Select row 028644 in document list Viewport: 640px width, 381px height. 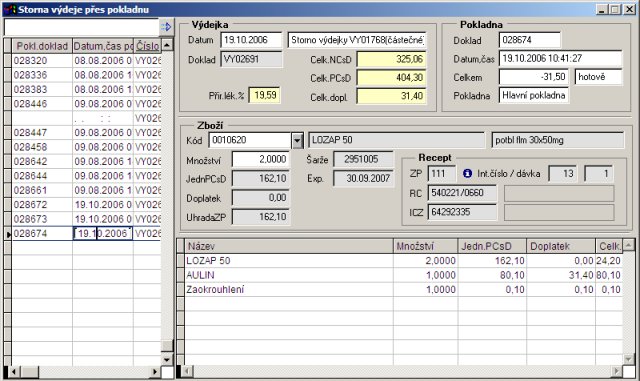pos(86,176)
